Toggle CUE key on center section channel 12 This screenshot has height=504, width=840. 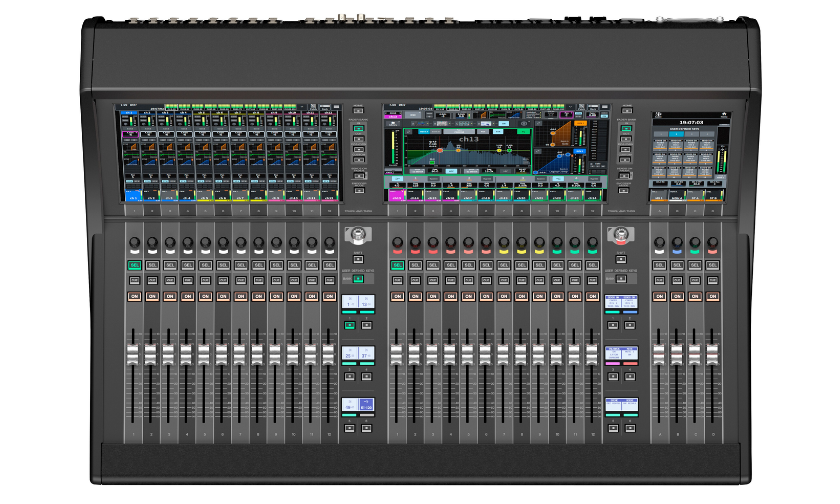592,280
